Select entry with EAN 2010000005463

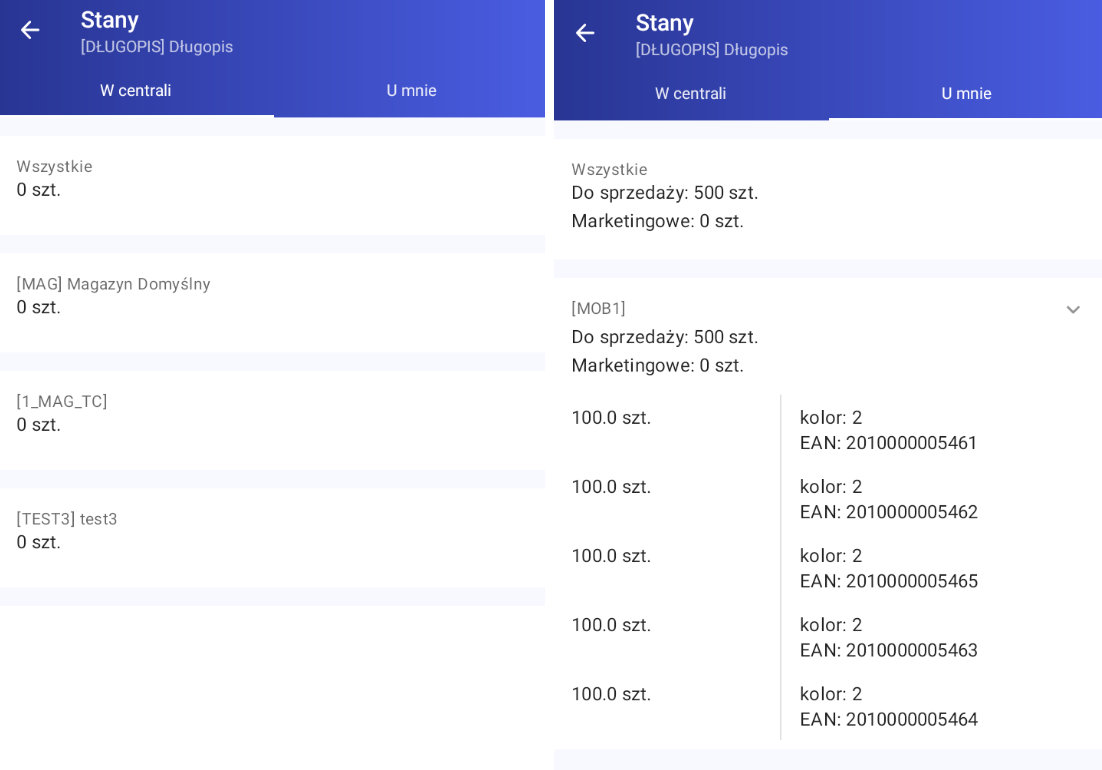tap(828, 637)
